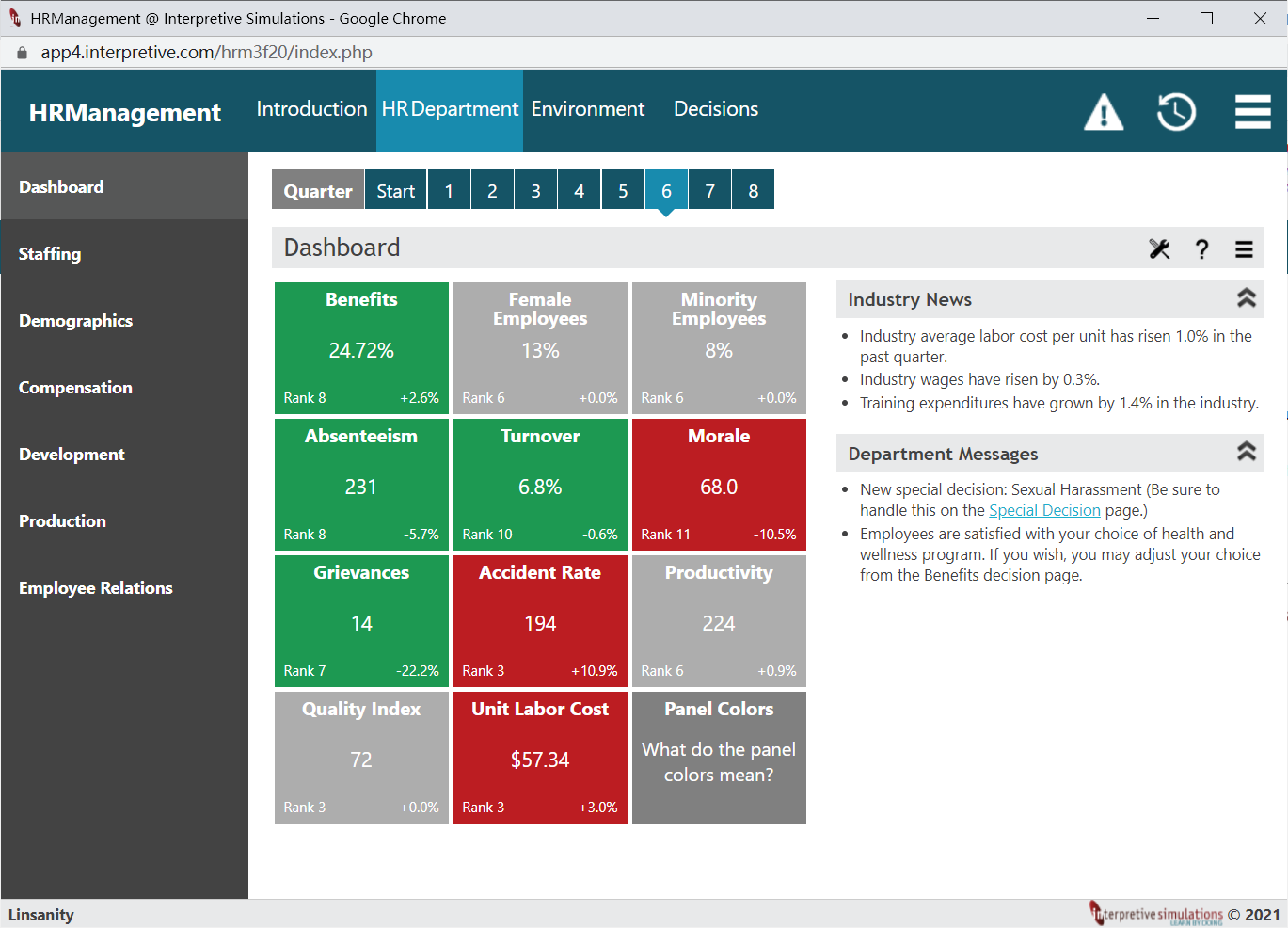
Task: Click the warning triangle alert icon
Action: tap(1104, 112)
